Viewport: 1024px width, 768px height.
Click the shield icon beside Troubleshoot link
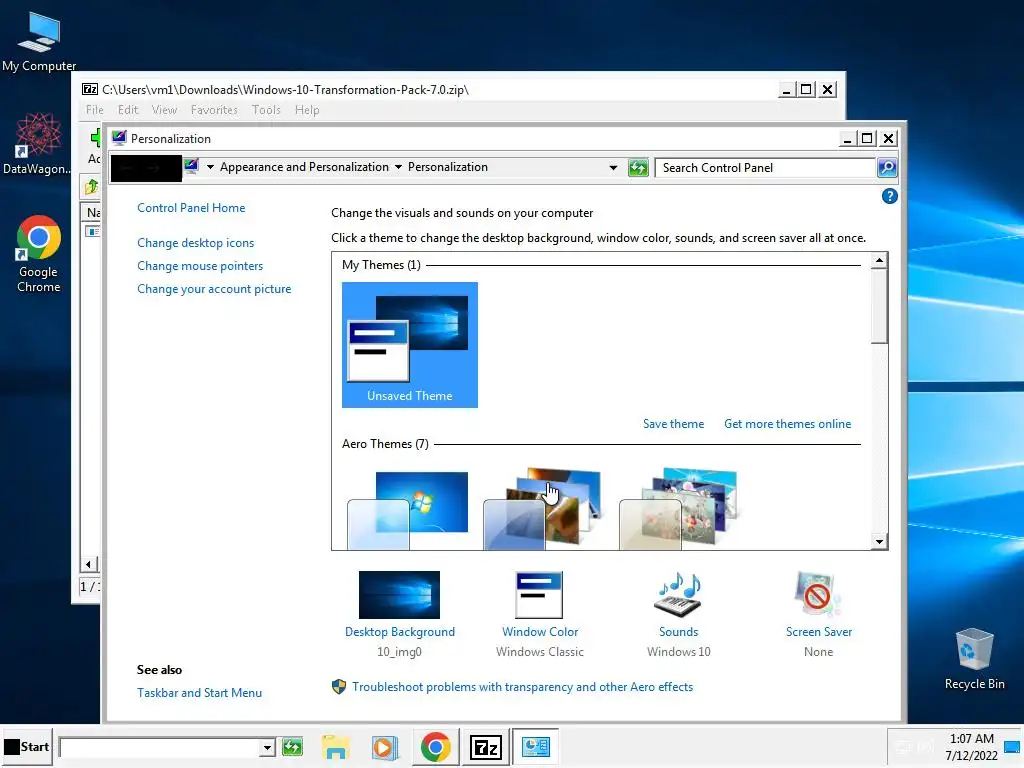(x=338, y=686)
